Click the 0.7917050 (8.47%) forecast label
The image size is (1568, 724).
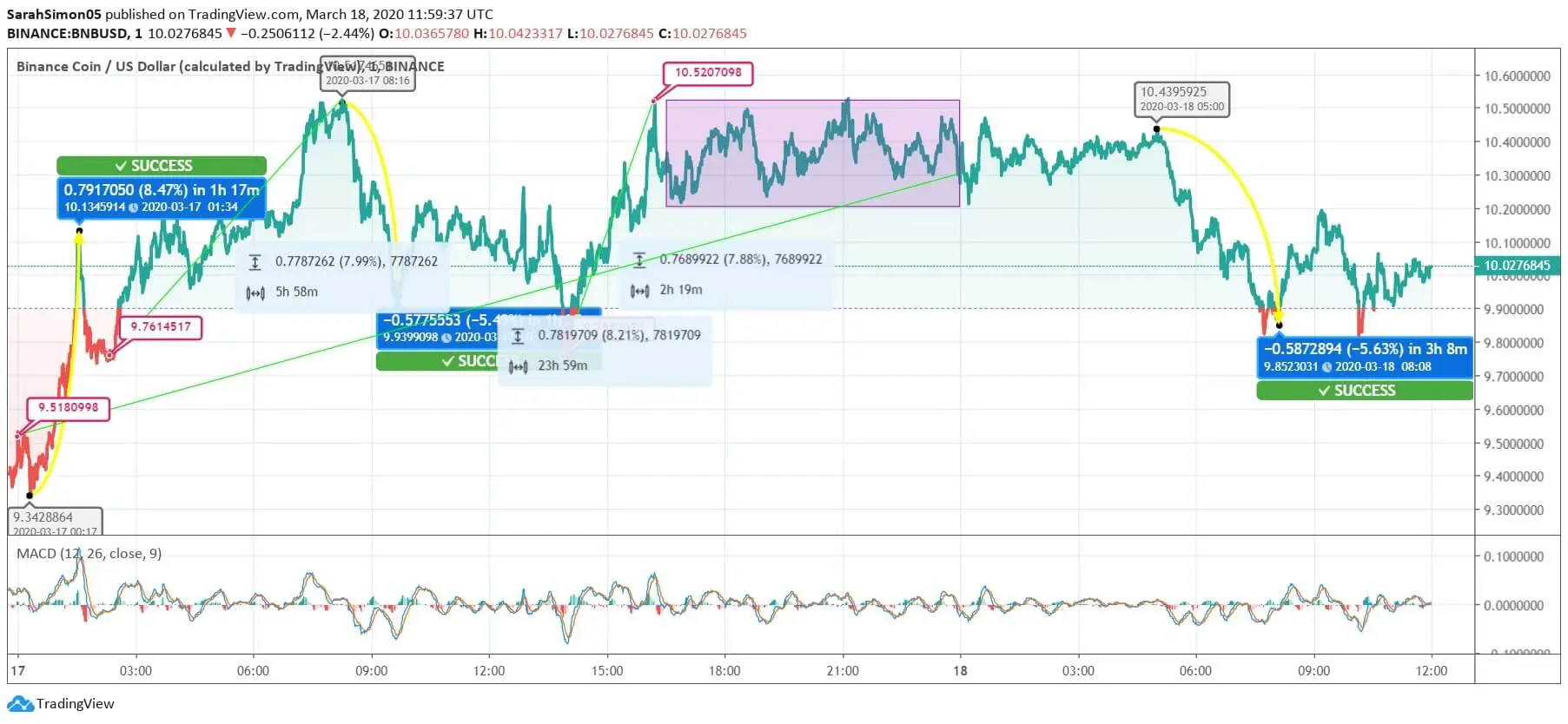pyautogui.click(x=162, y=198)
